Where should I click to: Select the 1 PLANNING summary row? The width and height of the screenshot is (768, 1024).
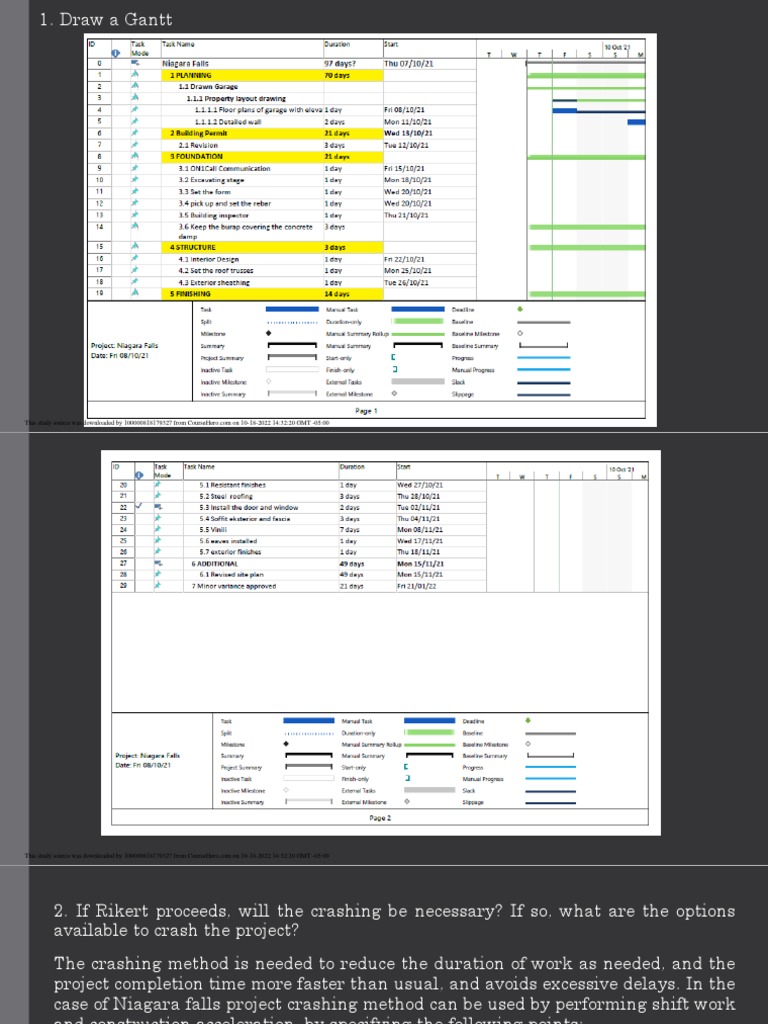pyautogui.click(x=272, y=75)
